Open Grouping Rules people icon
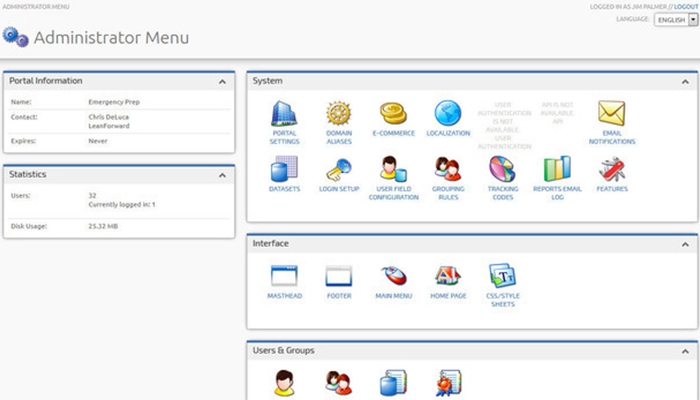 click(448, 169)
